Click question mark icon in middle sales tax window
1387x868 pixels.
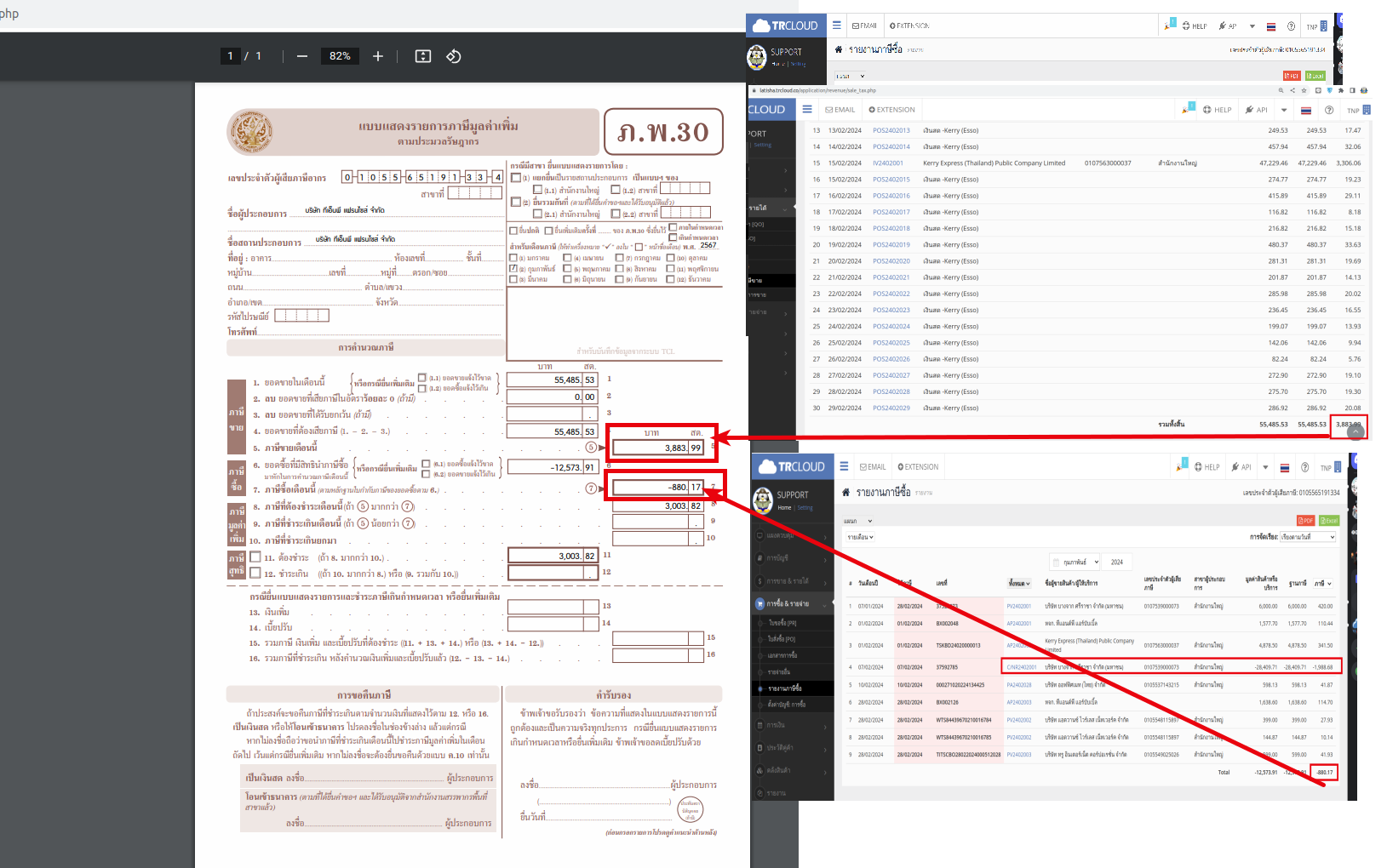(1329, 110)
